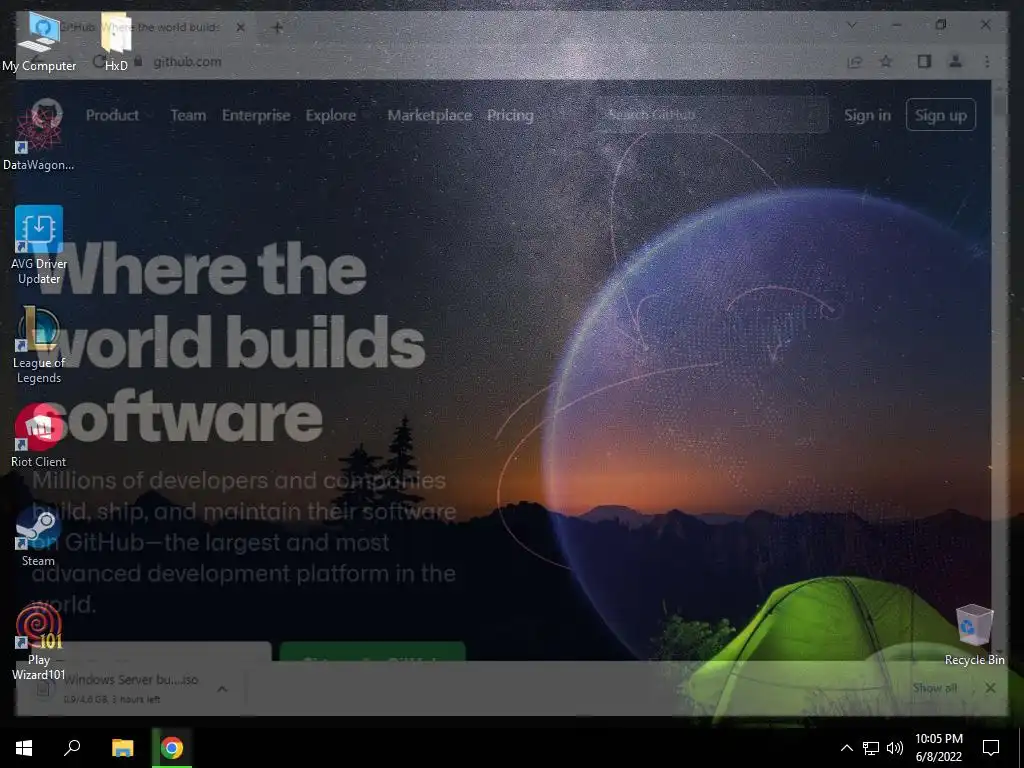Screen dimensions: 1024x768
Task: Open the HxD folder icon on desktop
Action: pyautogui.click(x=116, y=42)
